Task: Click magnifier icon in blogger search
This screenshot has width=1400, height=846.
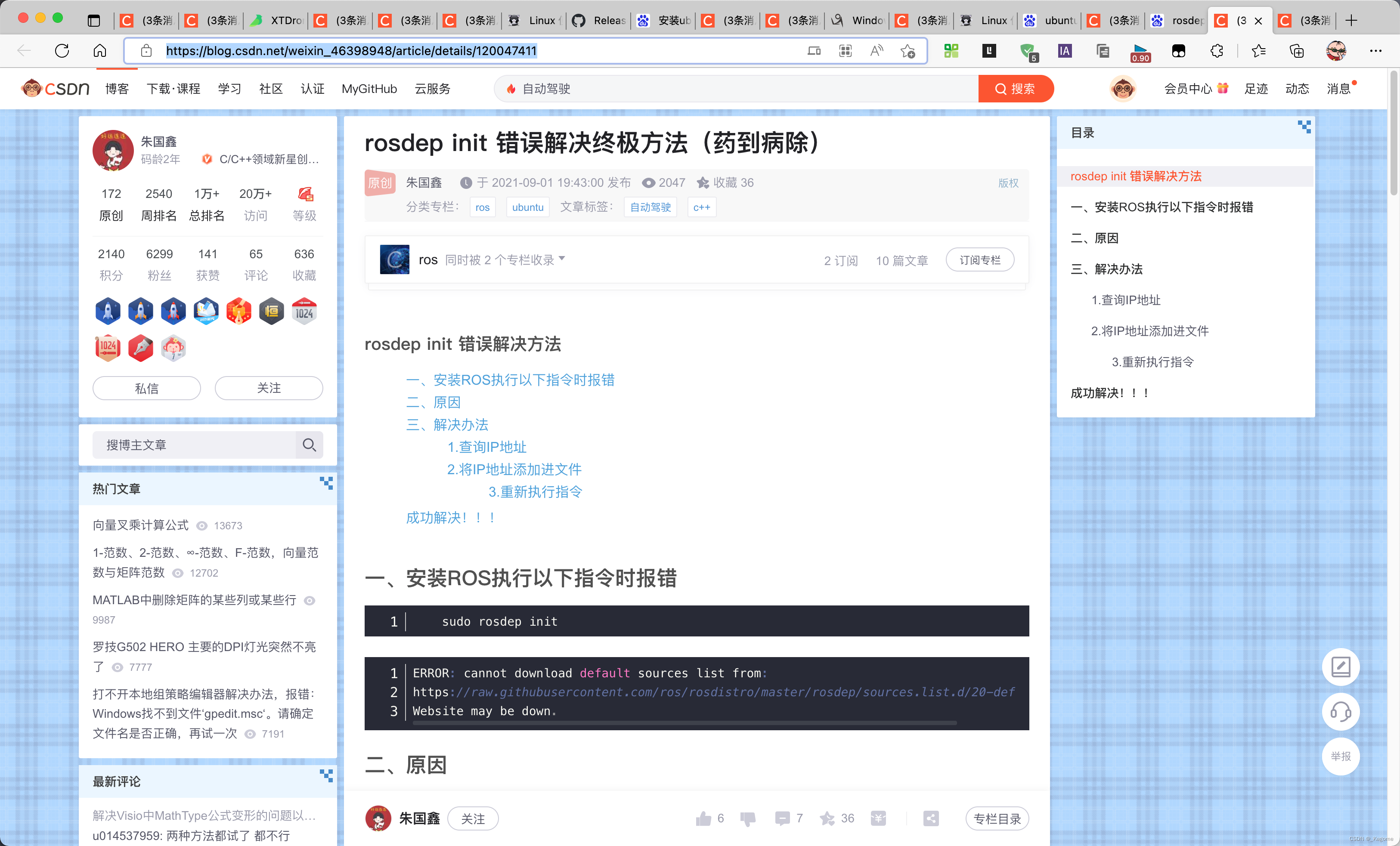Action: 309,445
